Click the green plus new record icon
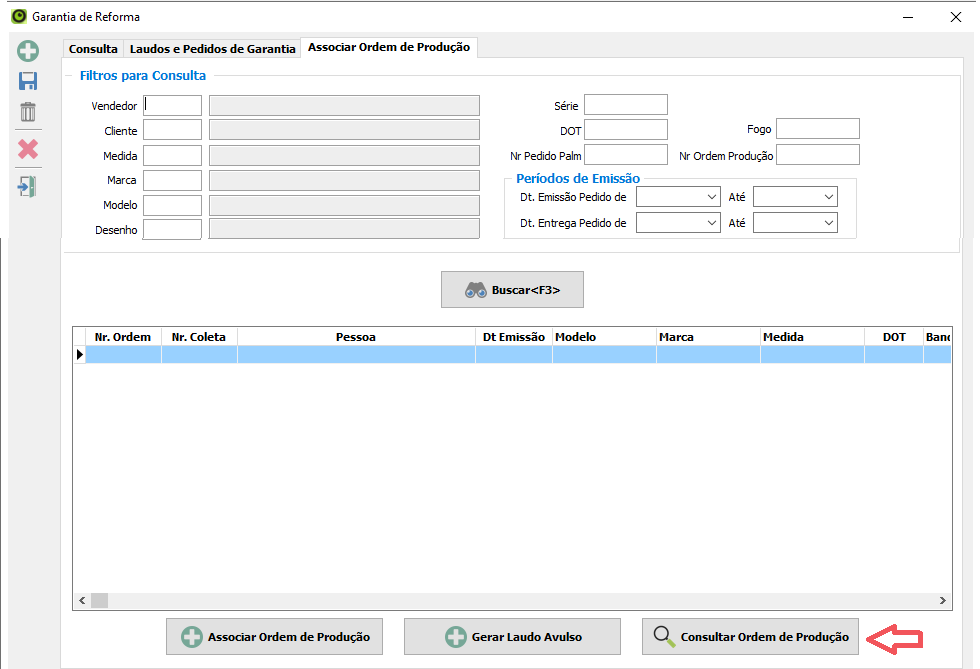Image resolution: width=980 pixels, height=669 pixels. pos(28,51)
